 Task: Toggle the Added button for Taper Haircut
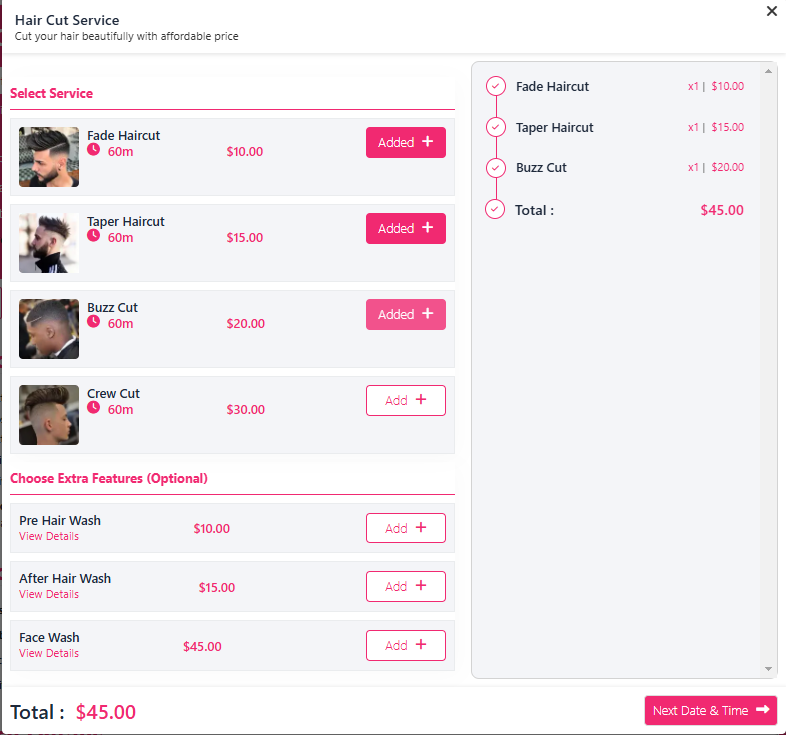click(x=406, y=229)
